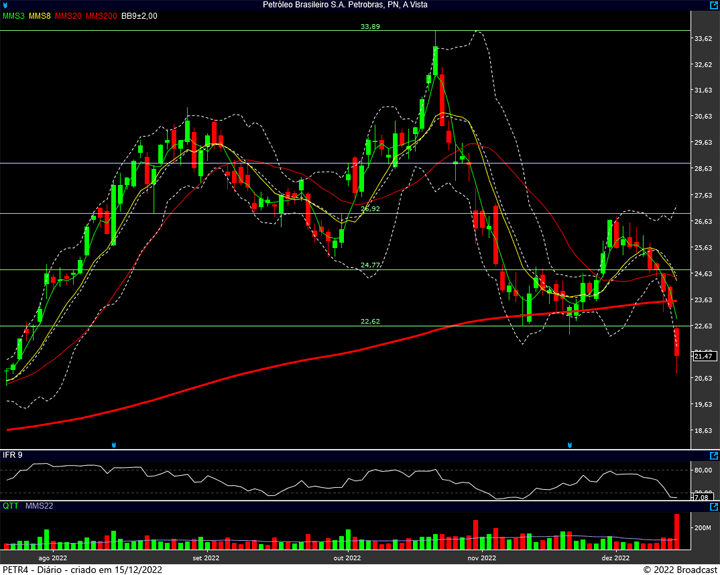The height and width of the screenshot is (575, 720).
Task: Click the blue event marker below ago 2022 candles
Action: (x=116, y=443)
